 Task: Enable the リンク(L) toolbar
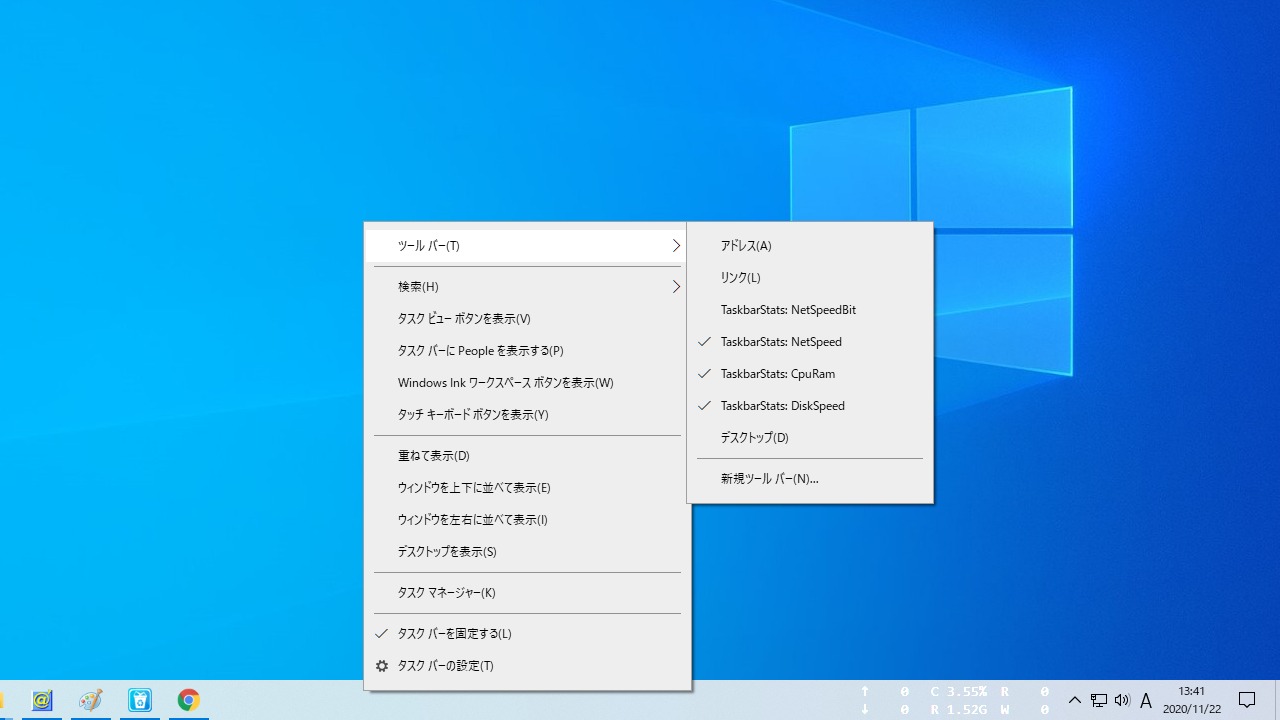810,278
